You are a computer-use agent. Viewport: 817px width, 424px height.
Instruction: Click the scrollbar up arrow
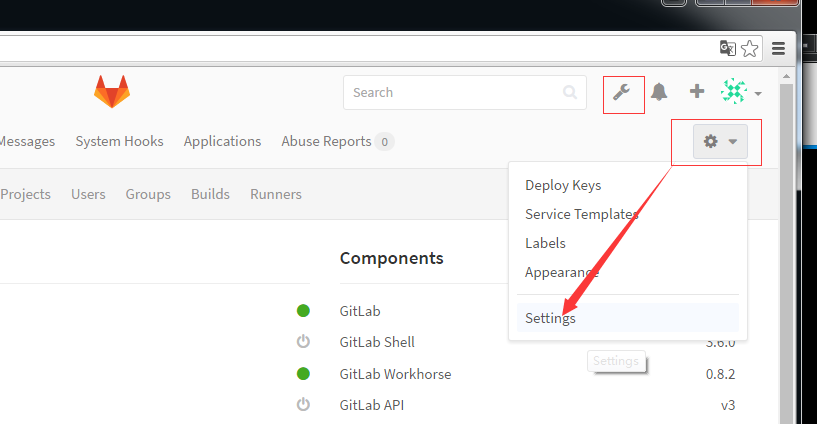coord(786,77)
